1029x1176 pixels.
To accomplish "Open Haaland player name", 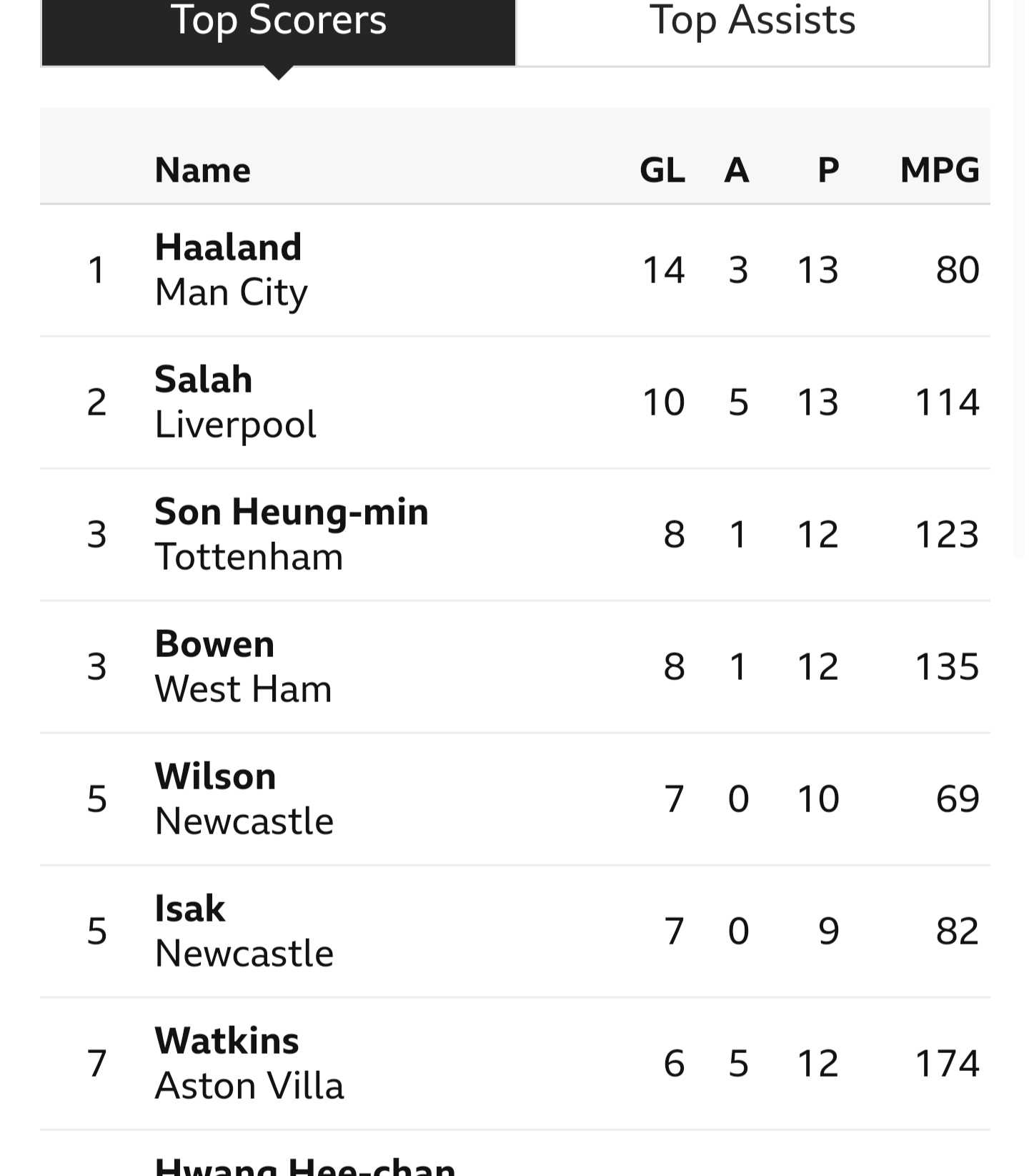I will (x=229, y=247).
